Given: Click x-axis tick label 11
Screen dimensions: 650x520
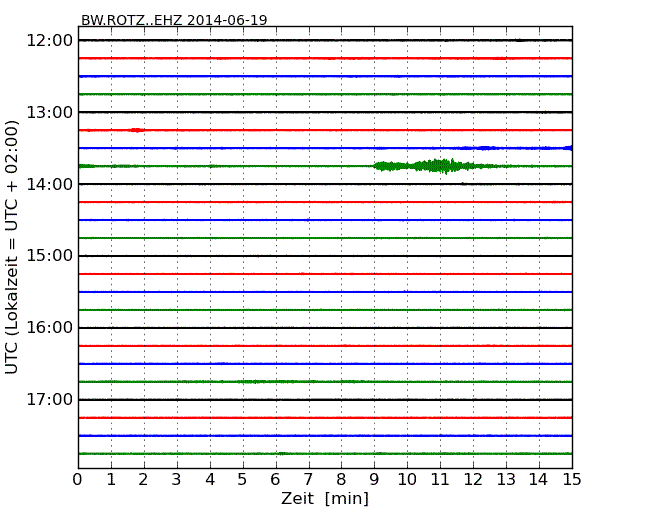Looking at the screenshot, I should tap(440, 480).
